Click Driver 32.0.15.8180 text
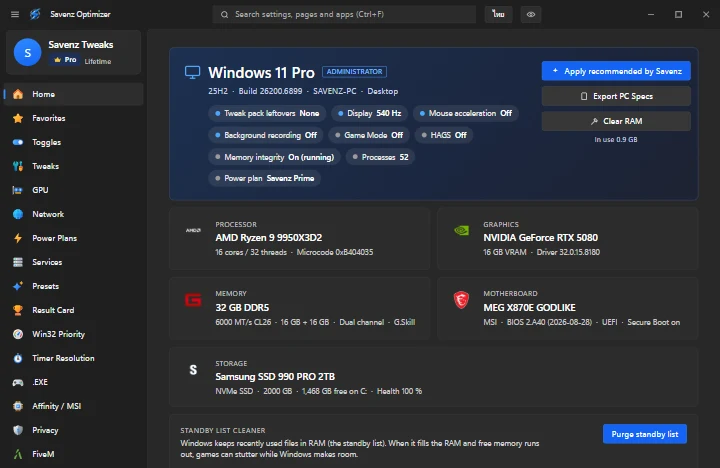Image resolution: width=720 pixels, height=468 pixels. coord(568,252)
